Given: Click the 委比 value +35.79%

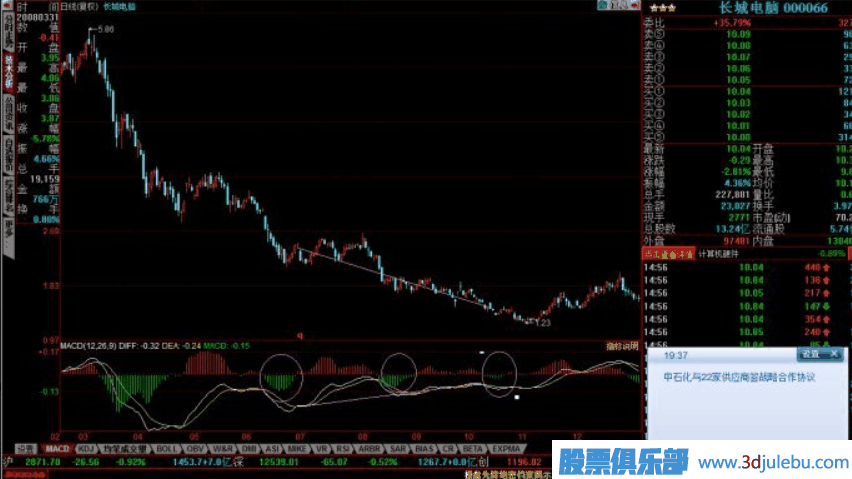Looking at the screenshot, I should tap(732, 23).
